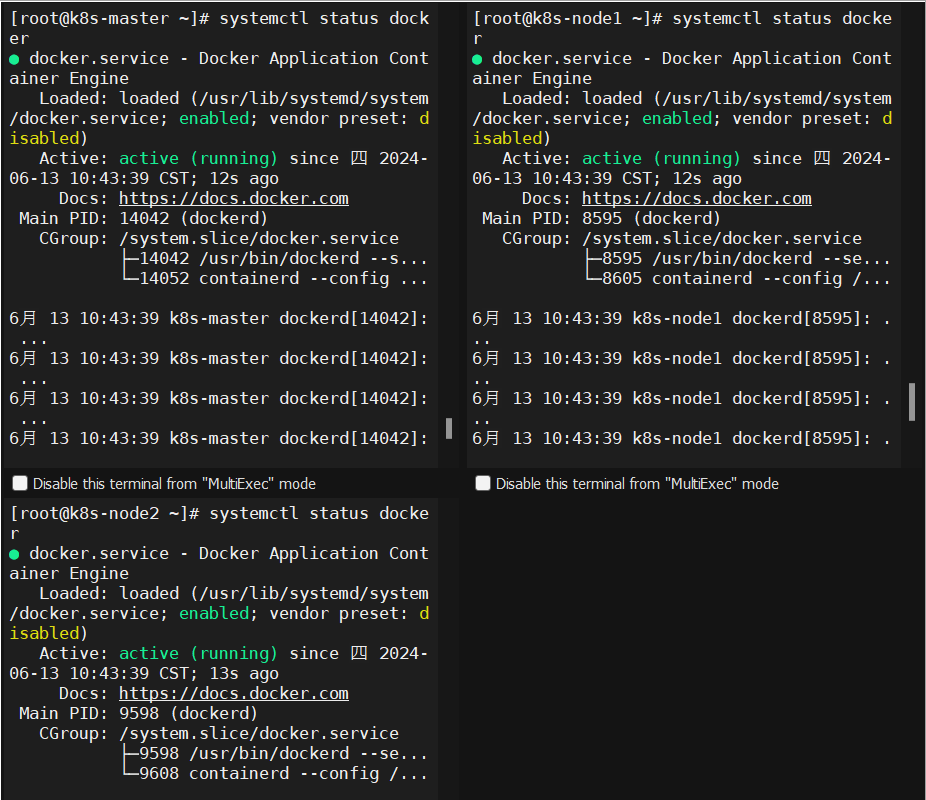Click the k8s-node1 terminal scrollbar thumb

coord(912,401)
